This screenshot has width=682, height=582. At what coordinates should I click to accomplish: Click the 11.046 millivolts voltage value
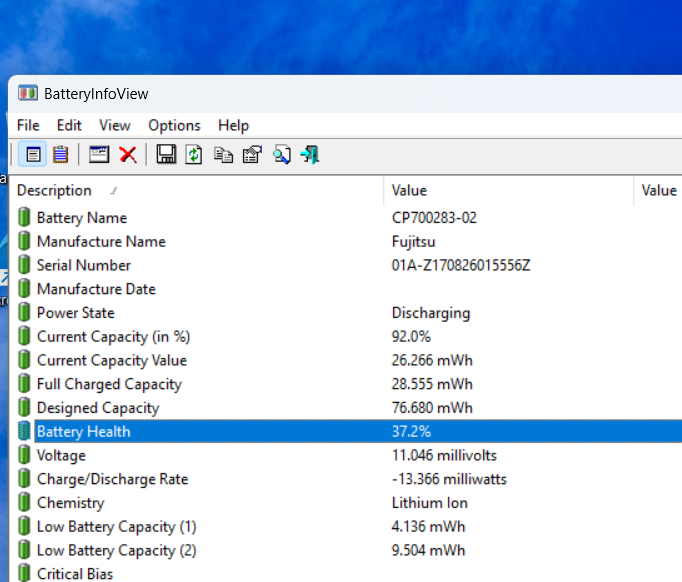pyautogui.click(x=444, y=455)
